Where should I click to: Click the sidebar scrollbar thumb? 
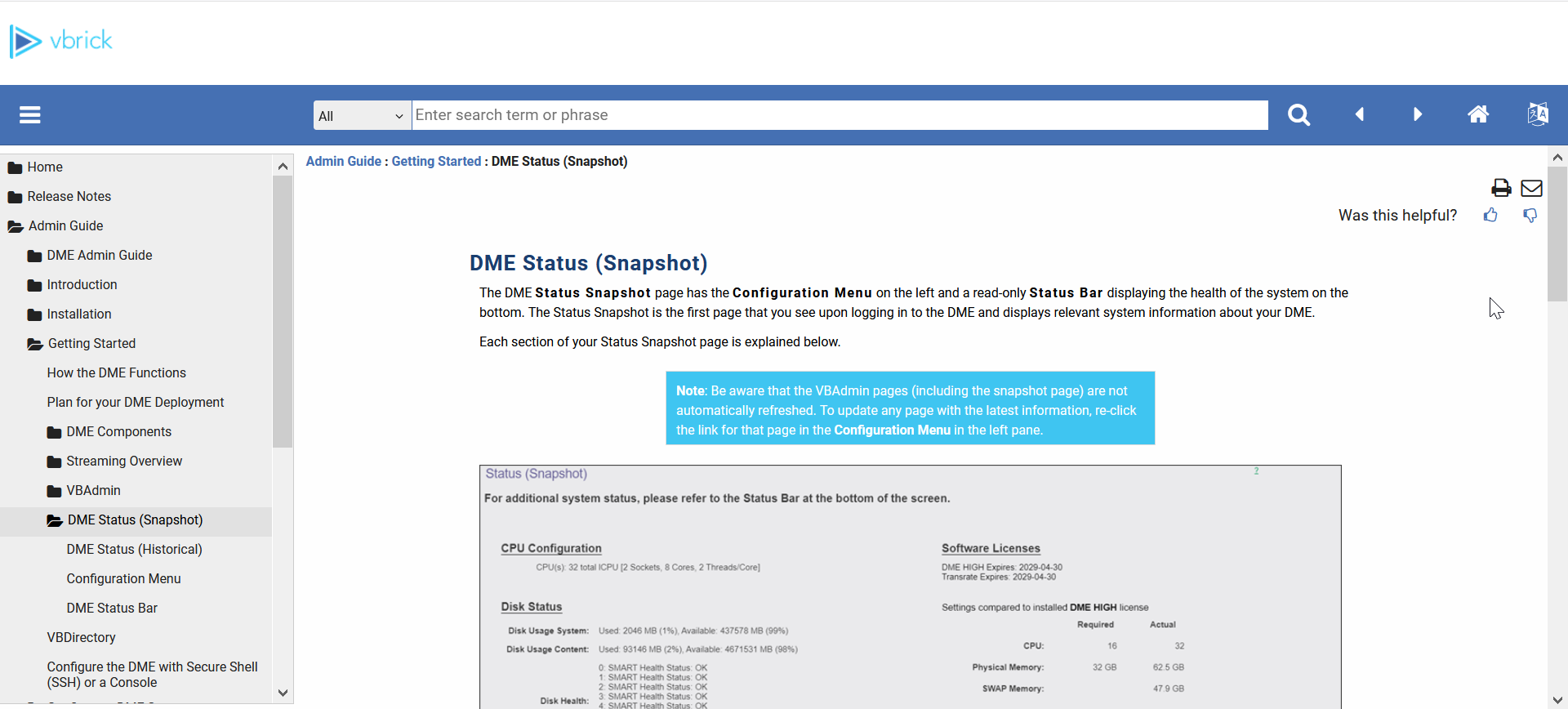tap(283, 311)
